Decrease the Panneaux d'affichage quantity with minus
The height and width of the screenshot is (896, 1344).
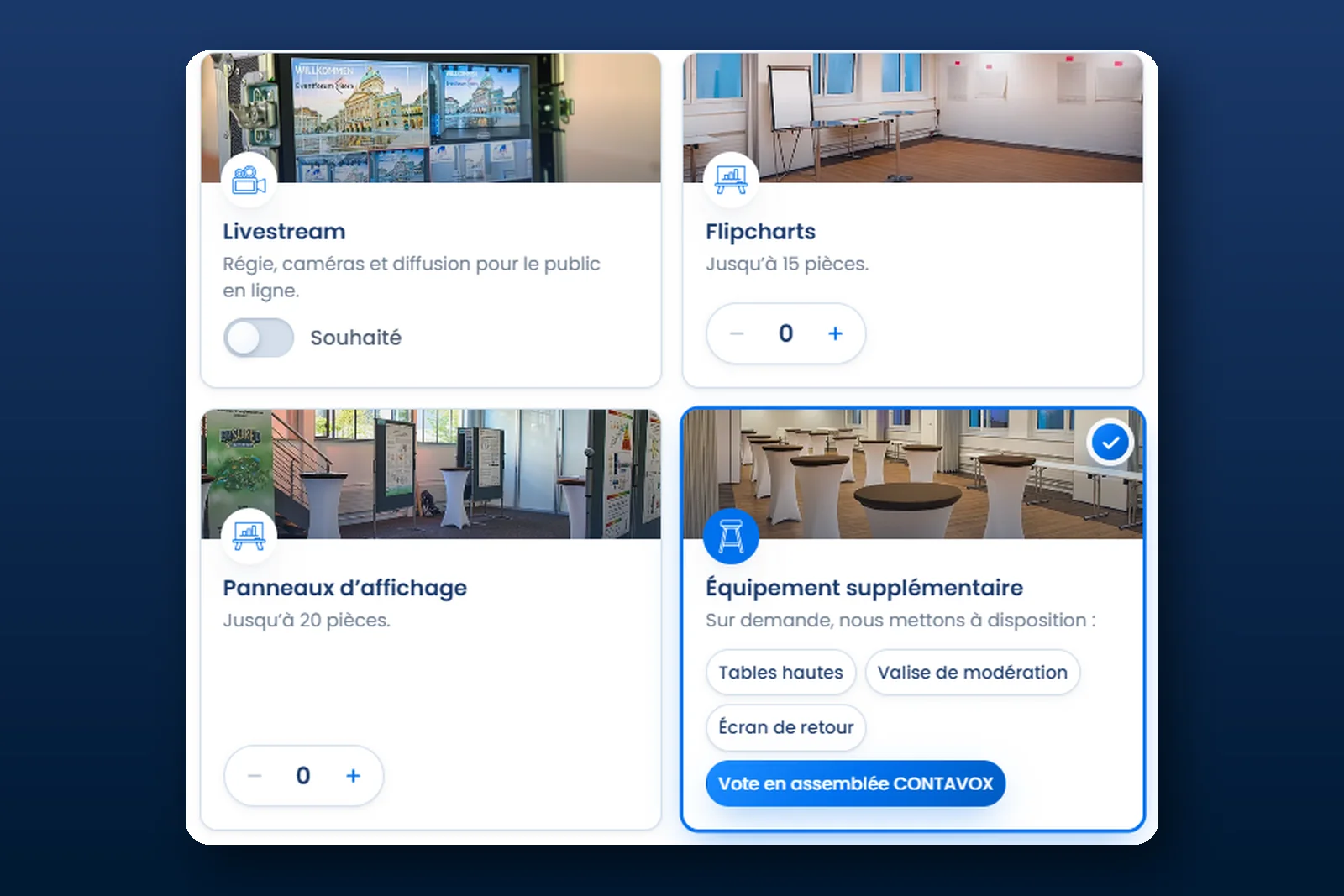click(255, 776)
